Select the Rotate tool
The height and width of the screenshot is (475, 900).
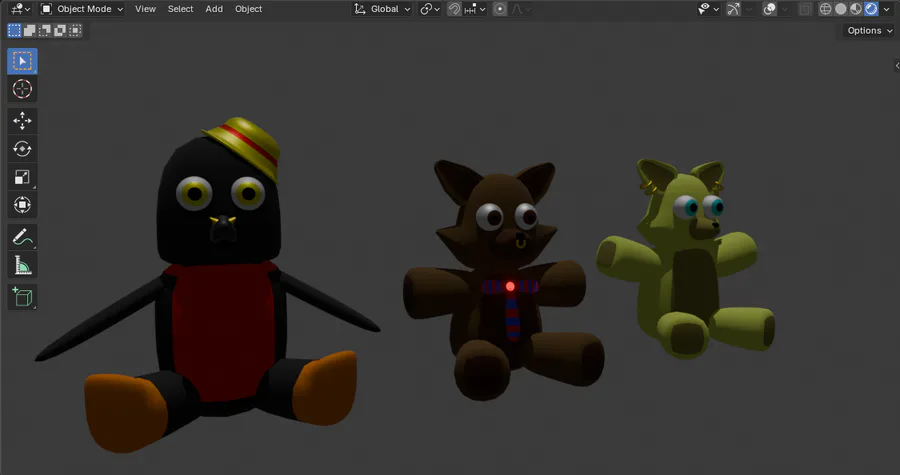[22, 149]
